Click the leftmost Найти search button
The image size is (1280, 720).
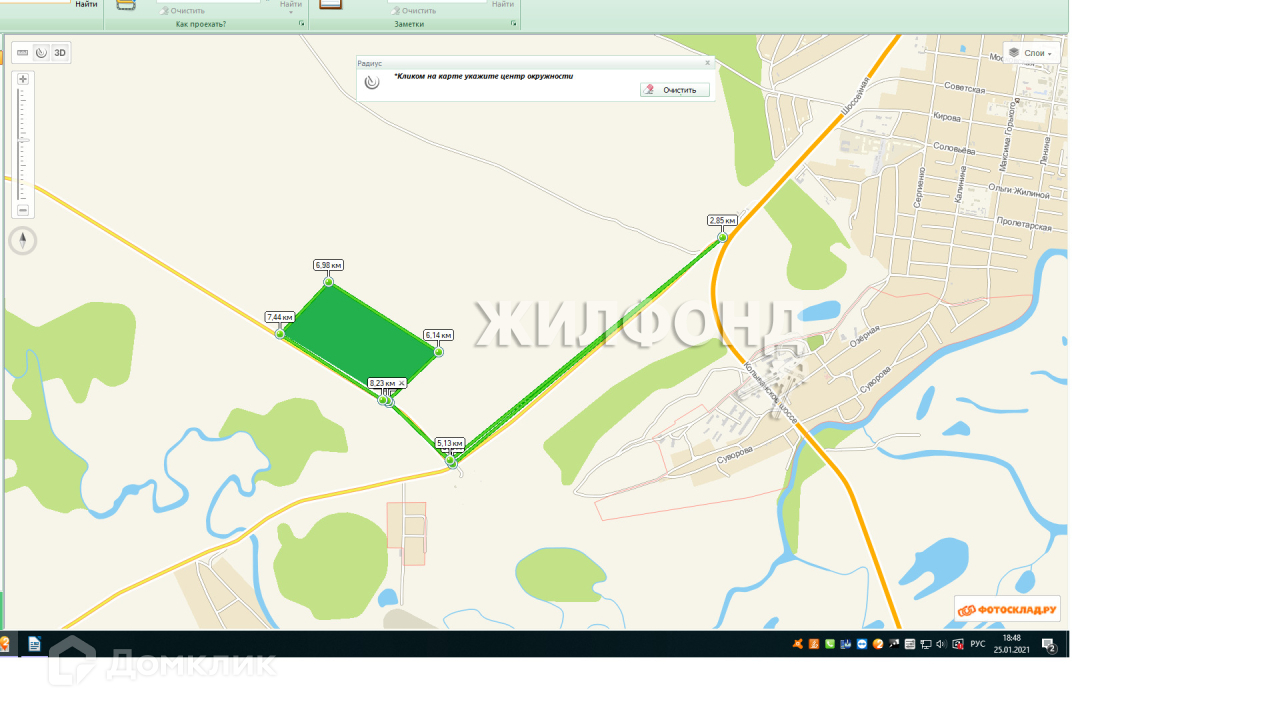coord(86,4)
